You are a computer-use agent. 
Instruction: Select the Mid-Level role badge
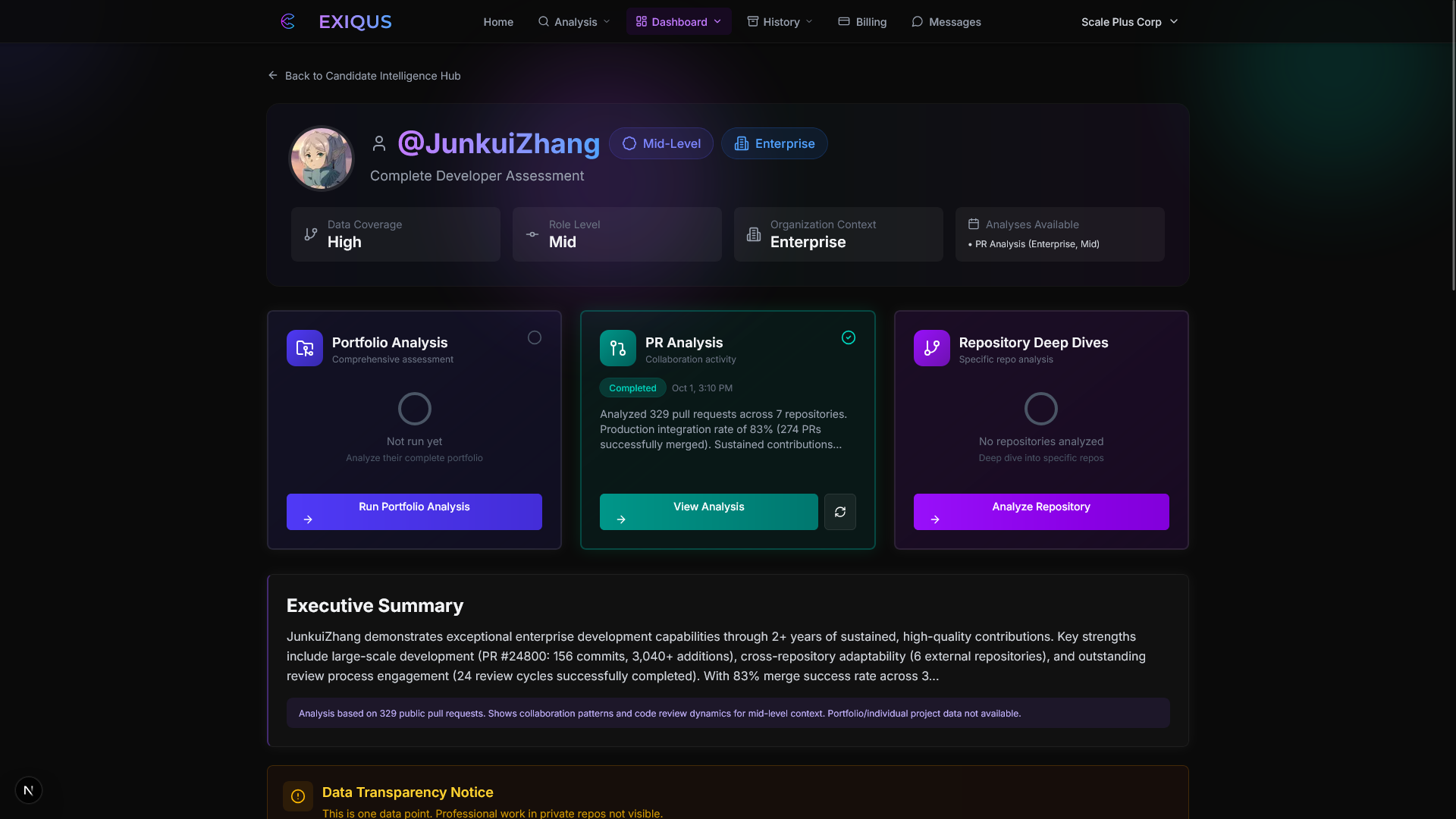coord(661,143)
